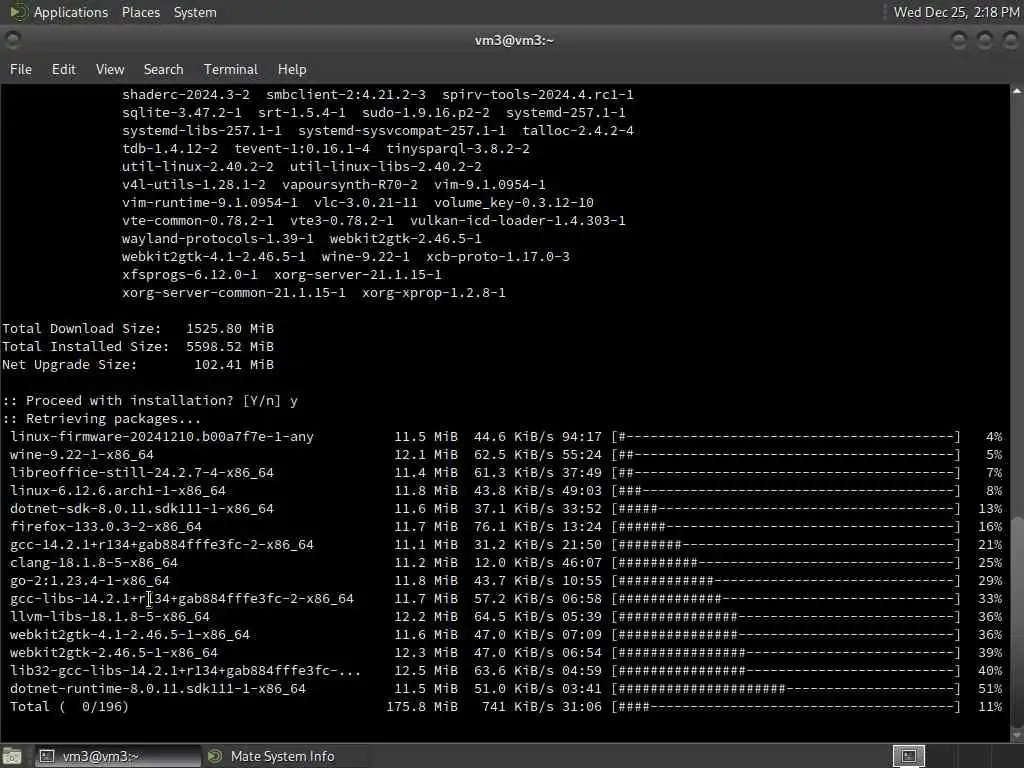Click the linux-firmware download progress bar
1024x768 pixels.
click(x=786, y=436)
